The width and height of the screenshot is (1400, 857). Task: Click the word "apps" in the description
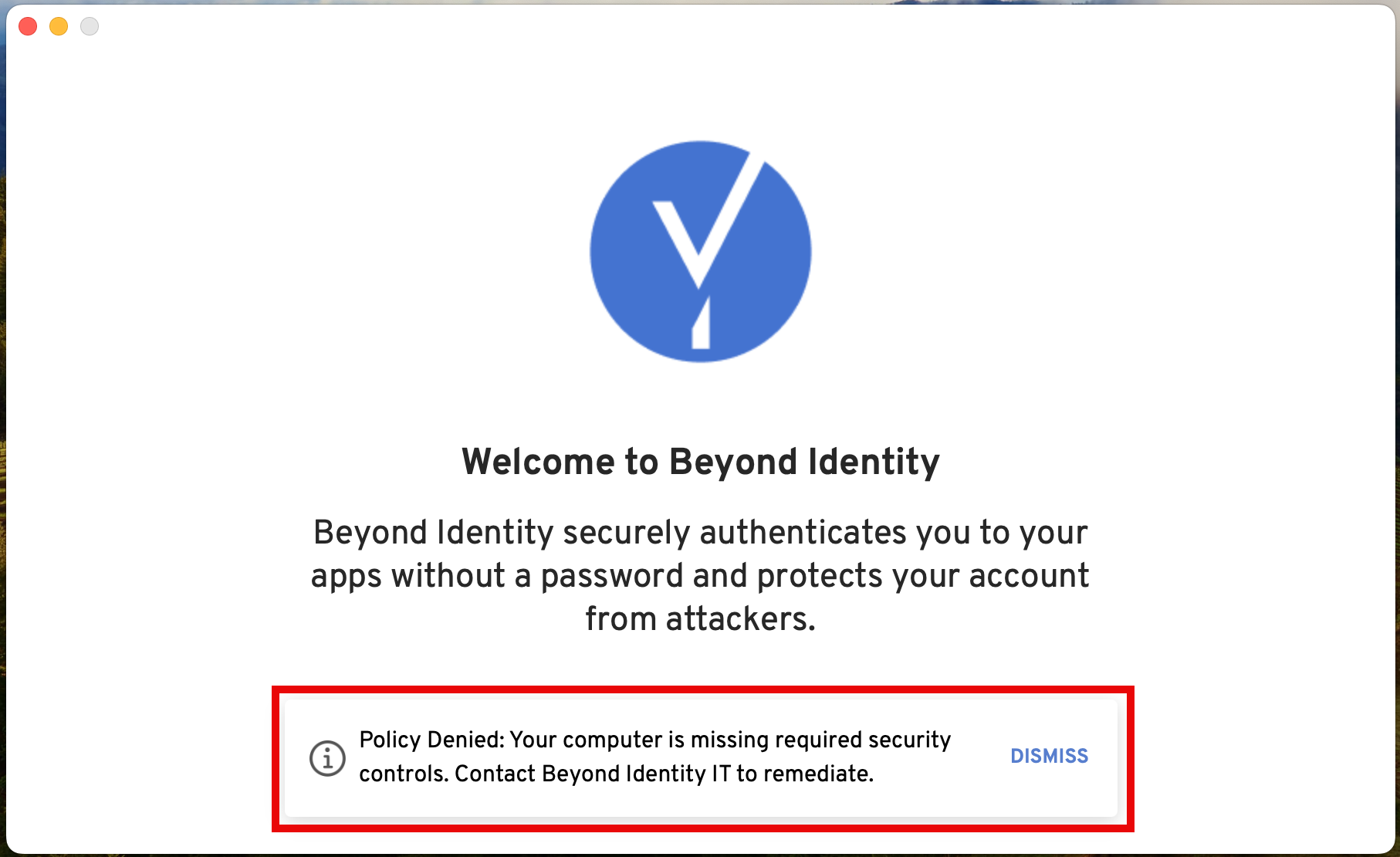[x=346, y=576]
